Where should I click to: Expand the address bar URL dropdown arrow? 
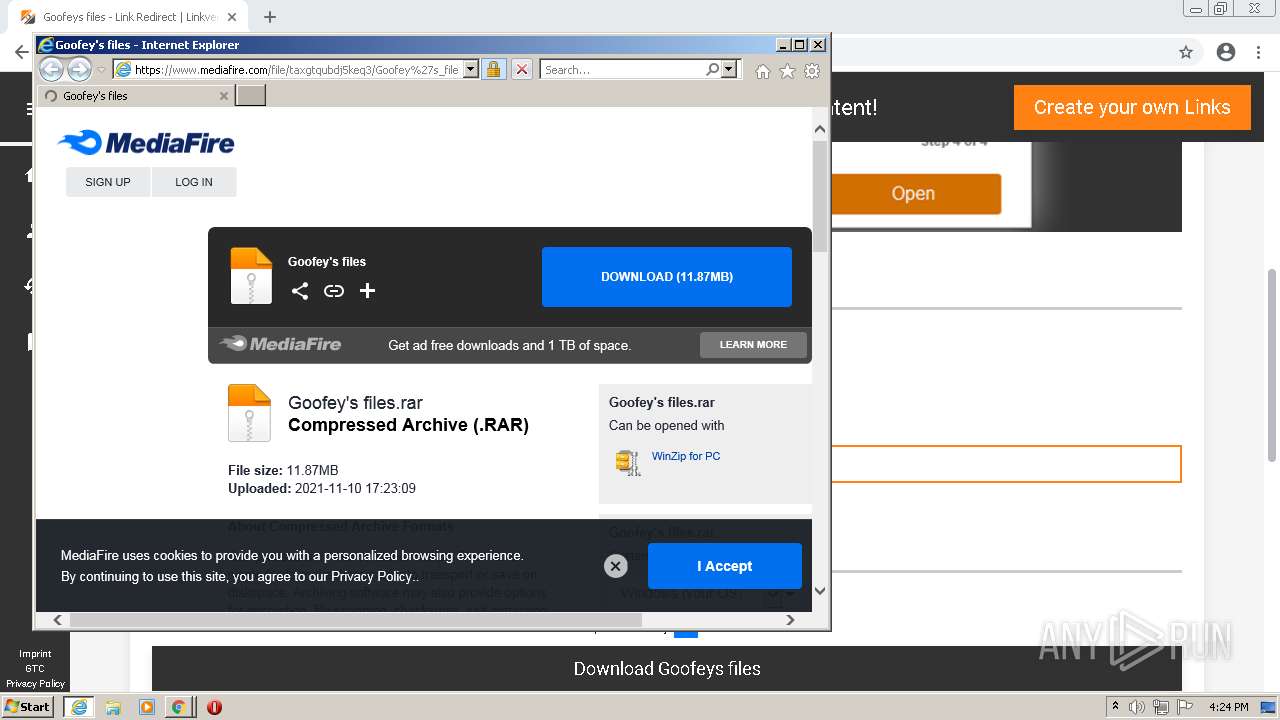(x=471, y=70)
